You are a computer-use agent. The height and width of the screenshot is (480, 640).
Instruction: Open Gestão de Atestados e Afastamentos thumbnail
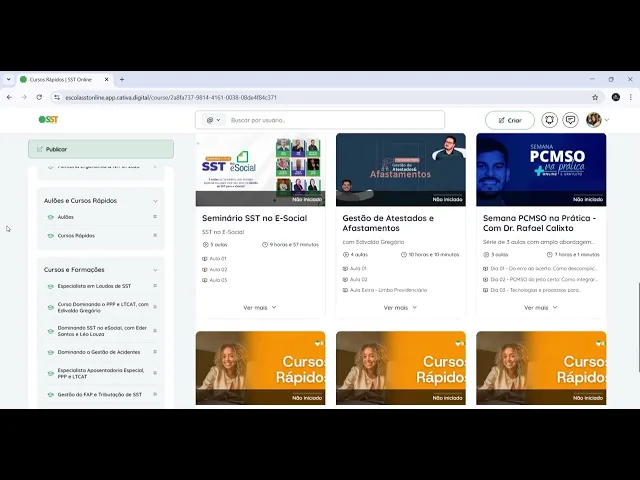(401, 169)
